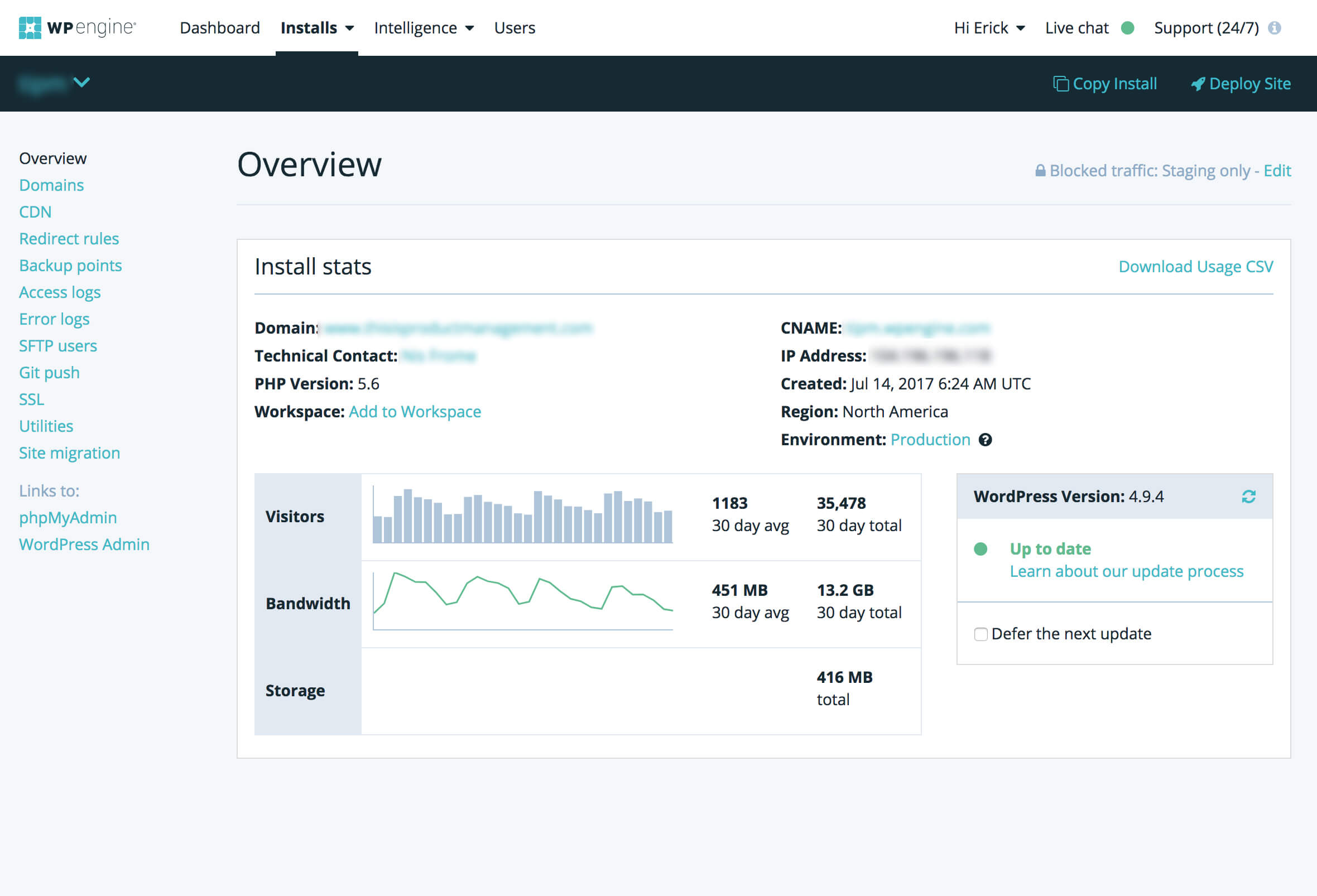Click Add to Workspace link
The width and height of the screenshot is (1317, 896).
415,412
